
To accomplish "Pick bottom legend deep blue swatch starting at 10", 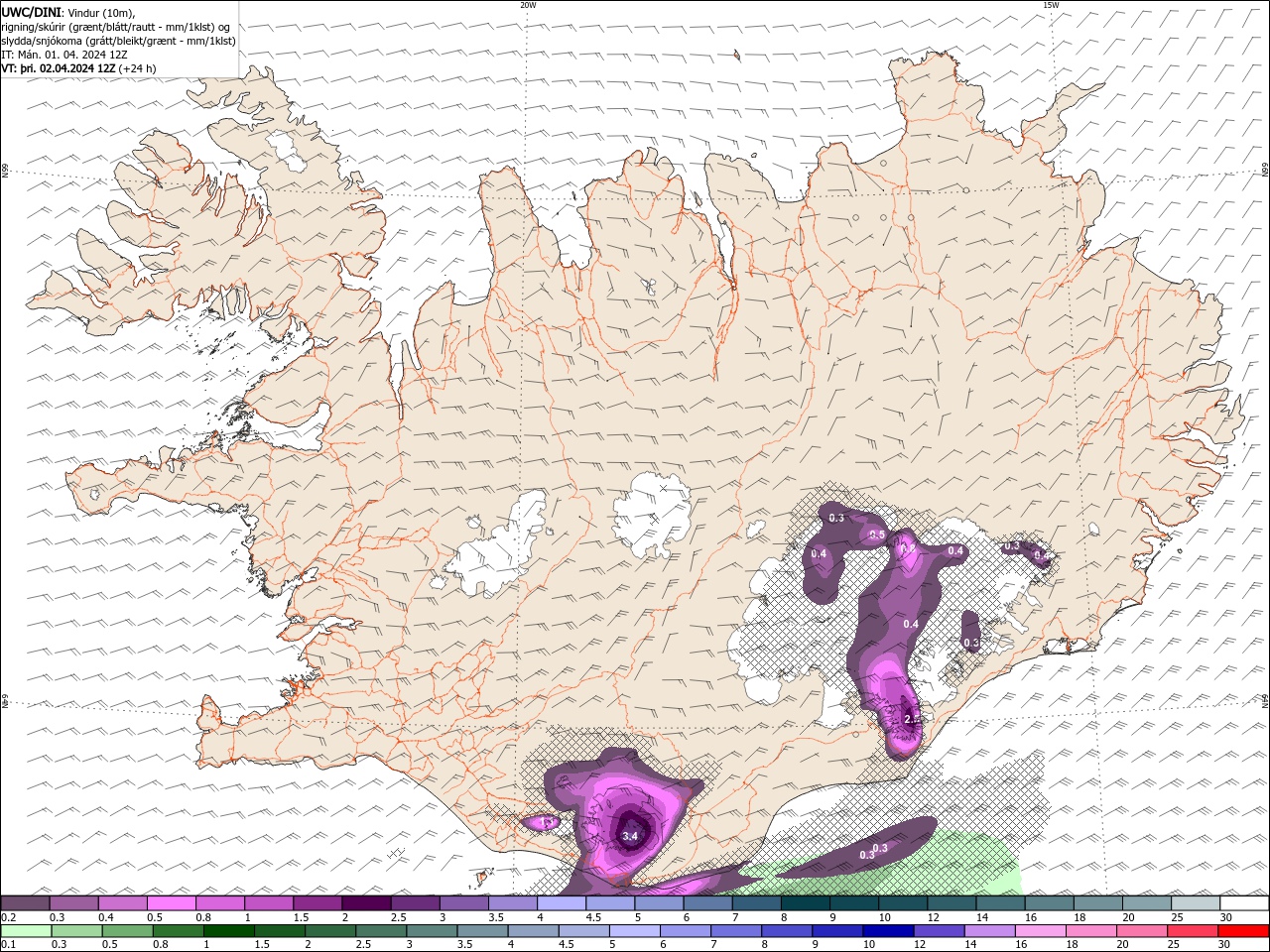I will tap(889, 931).
